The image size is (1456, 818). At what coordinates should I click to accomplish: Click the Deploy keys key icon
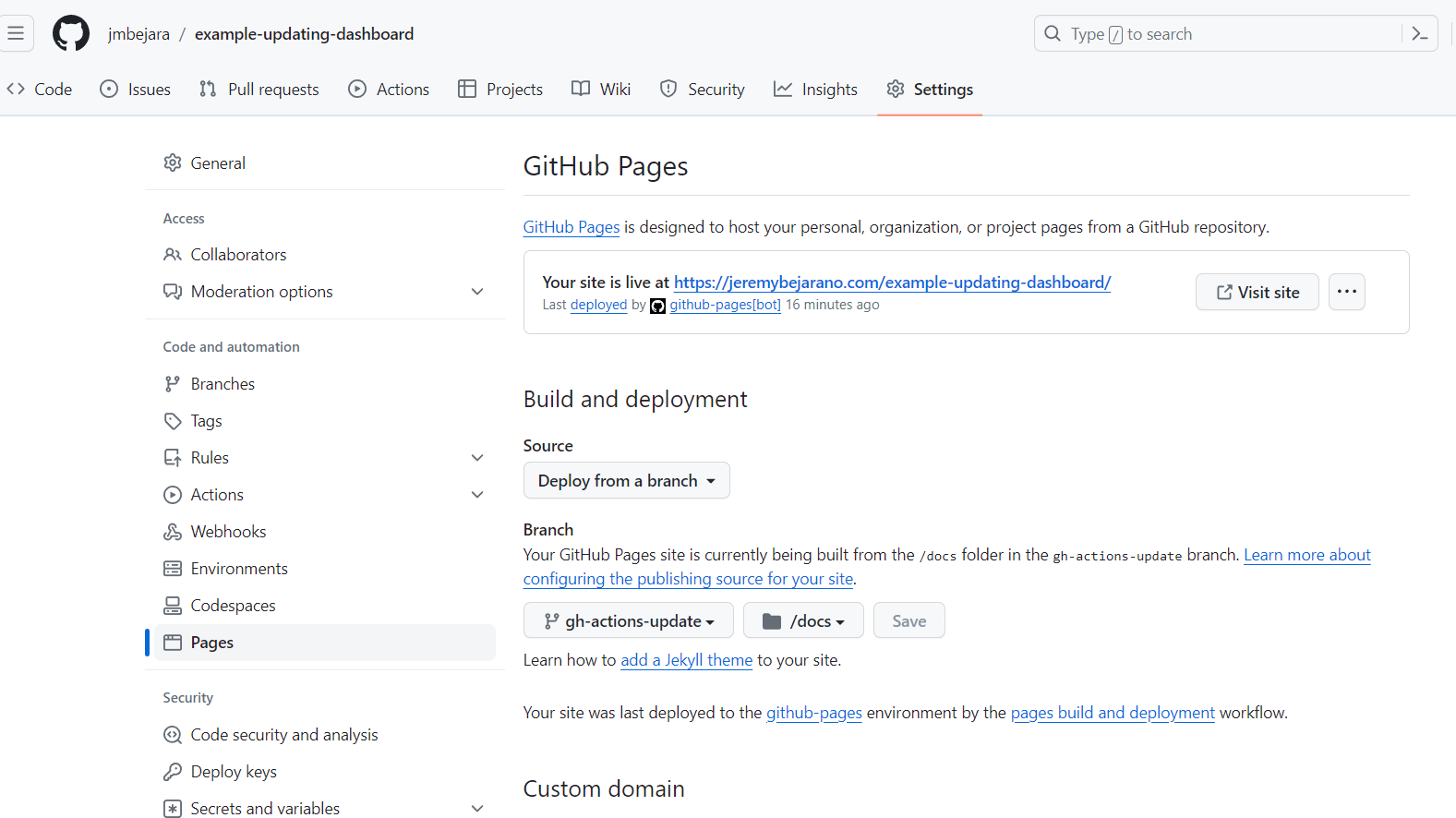tap(173, 772)
